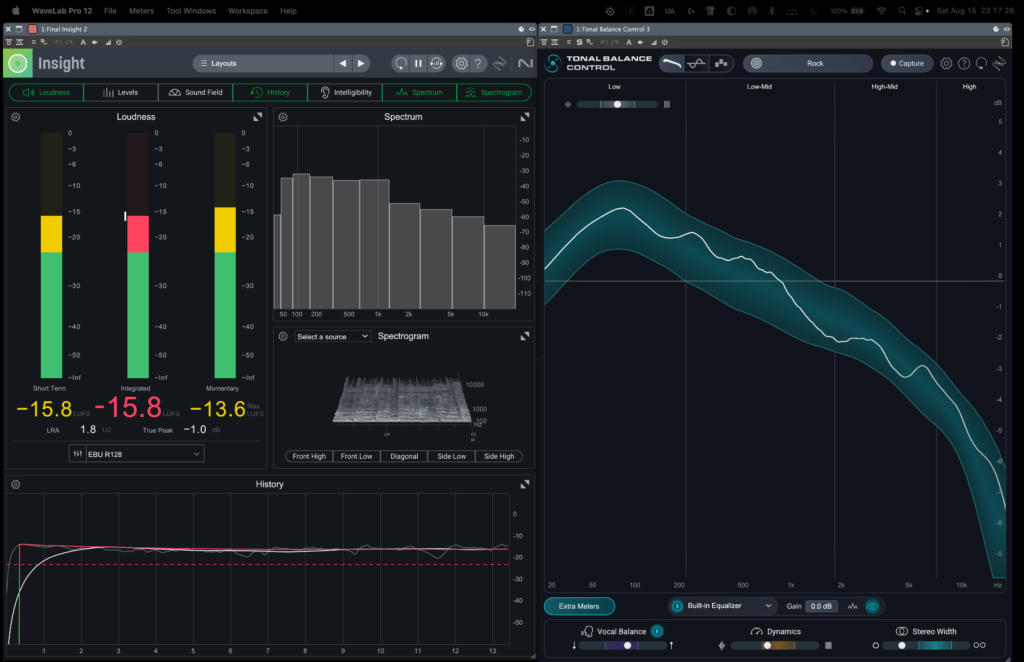The width and height of the screenshot is (1024, 662).
Task: Toggle the Sound Field module tab
Action: 195,92
